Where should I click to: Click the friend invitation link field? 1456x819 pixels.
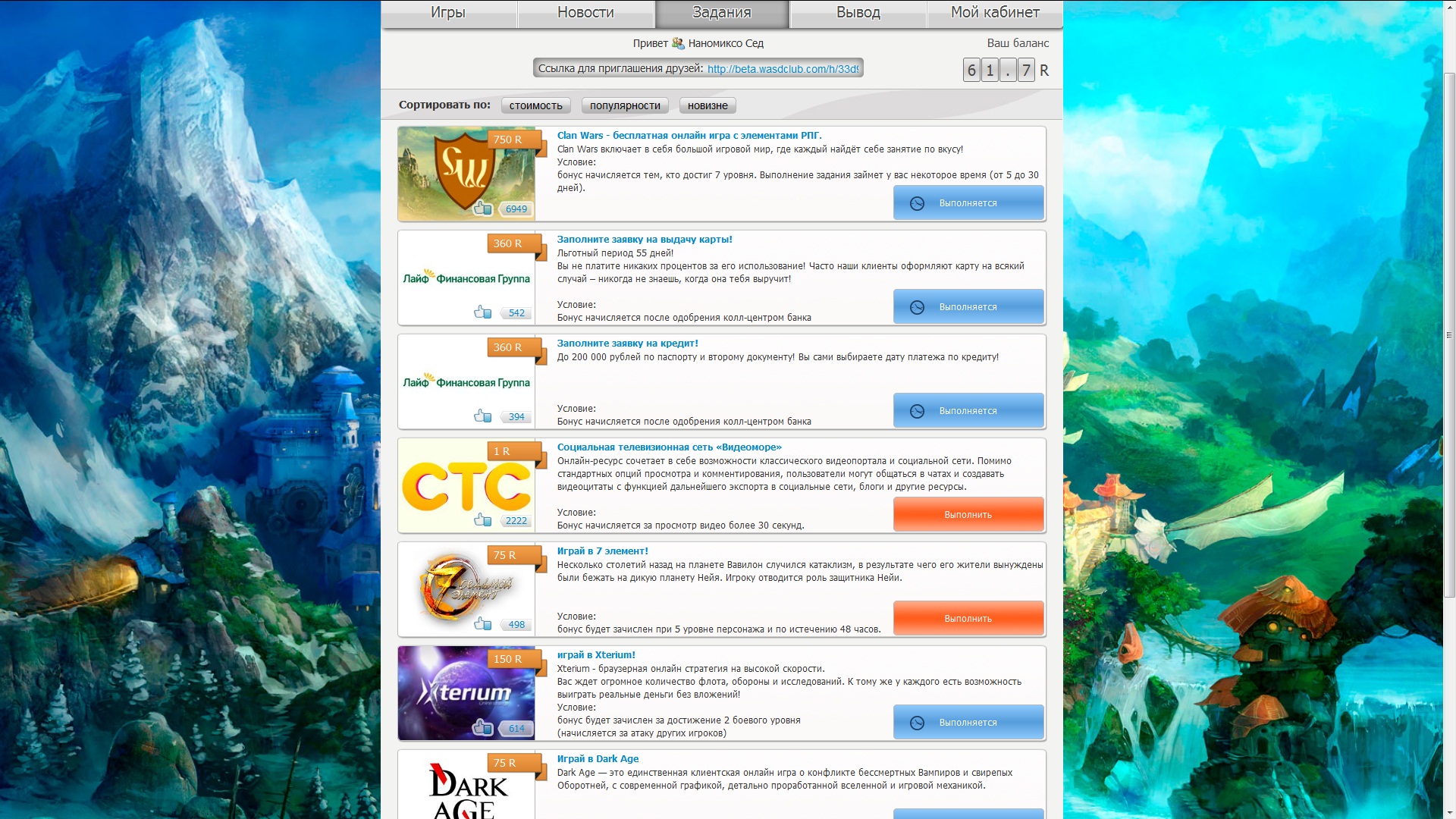click(x=698, y=68)
